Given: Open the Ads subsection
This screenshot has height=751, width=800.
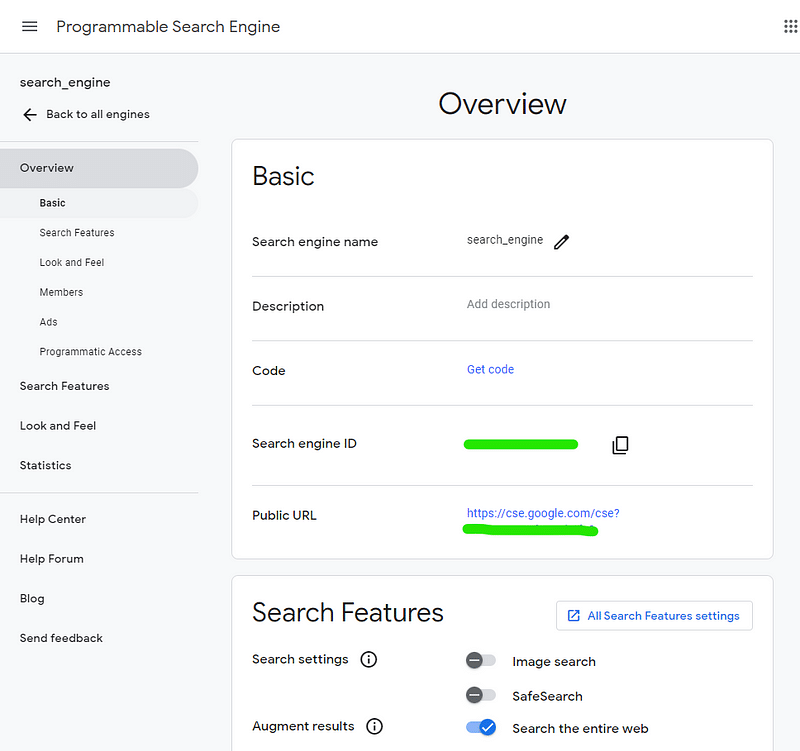Looking at the screenshot, I should 48,322.
